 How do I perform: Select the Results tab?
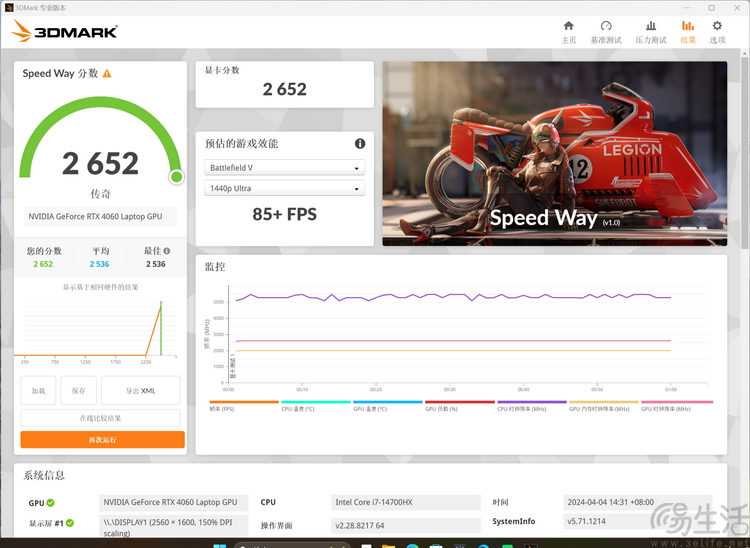(688, 32)
